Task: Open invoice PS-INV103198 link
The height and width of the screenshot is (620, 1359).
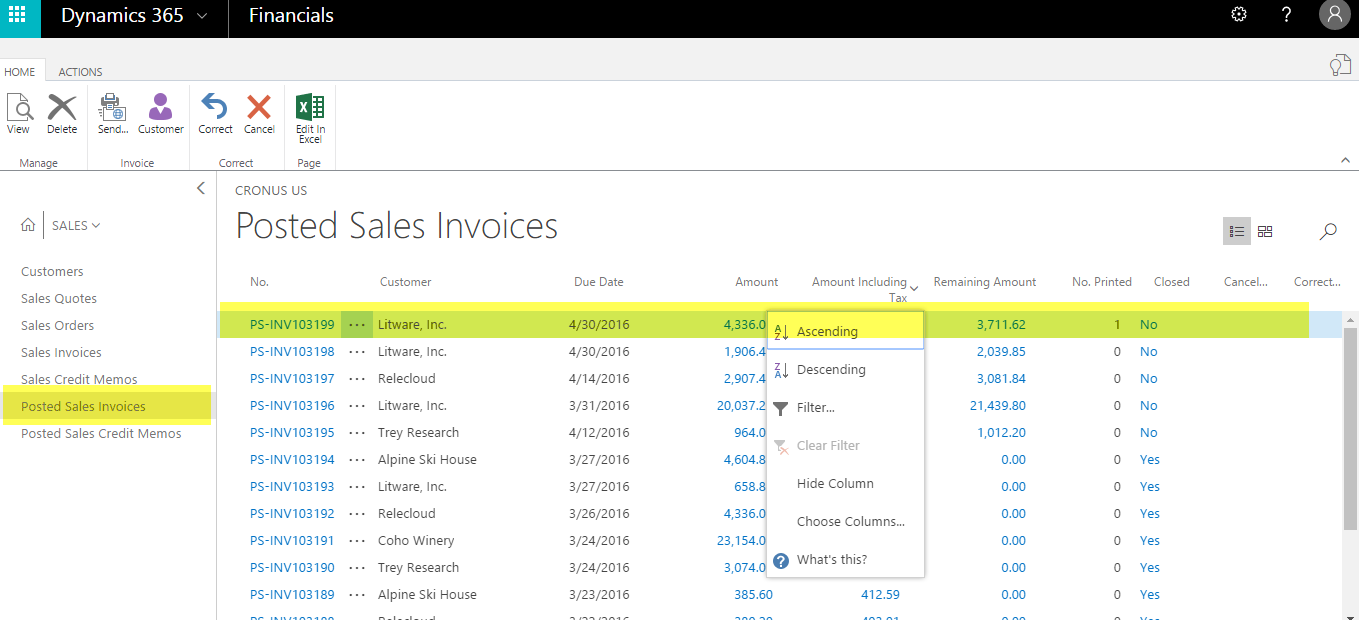Action: coord(292,352)
